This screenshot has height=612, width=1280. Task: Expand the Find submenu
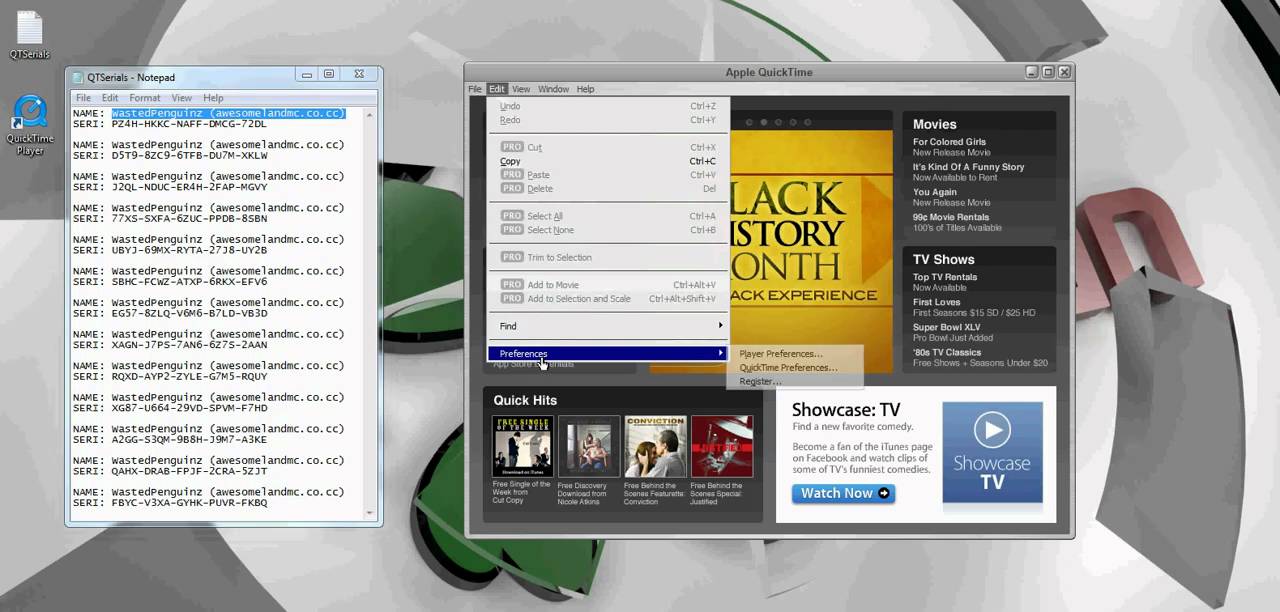(x=608, y=326)
